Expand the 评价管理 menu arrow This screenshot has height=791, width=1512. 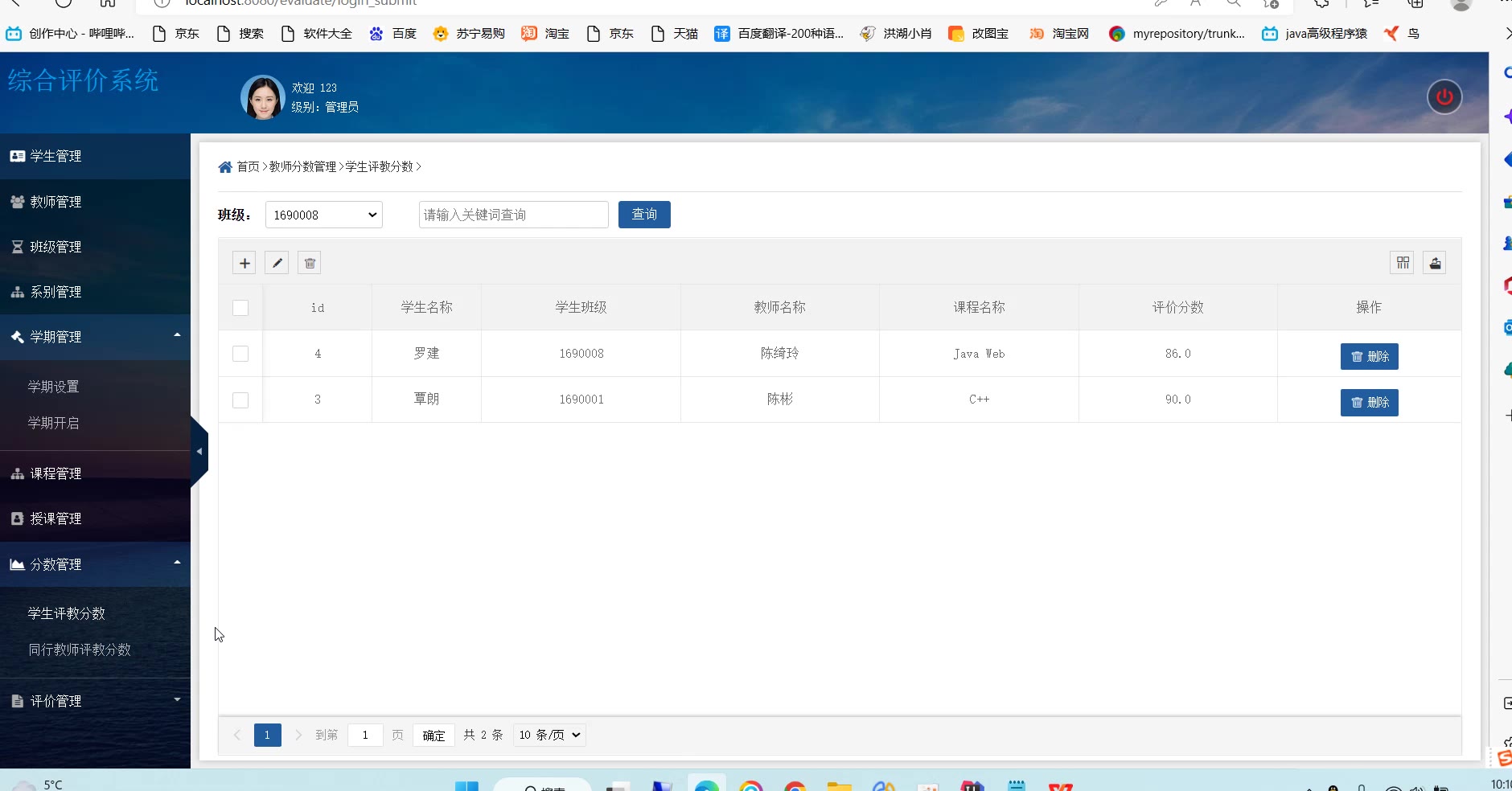[177, 699]
